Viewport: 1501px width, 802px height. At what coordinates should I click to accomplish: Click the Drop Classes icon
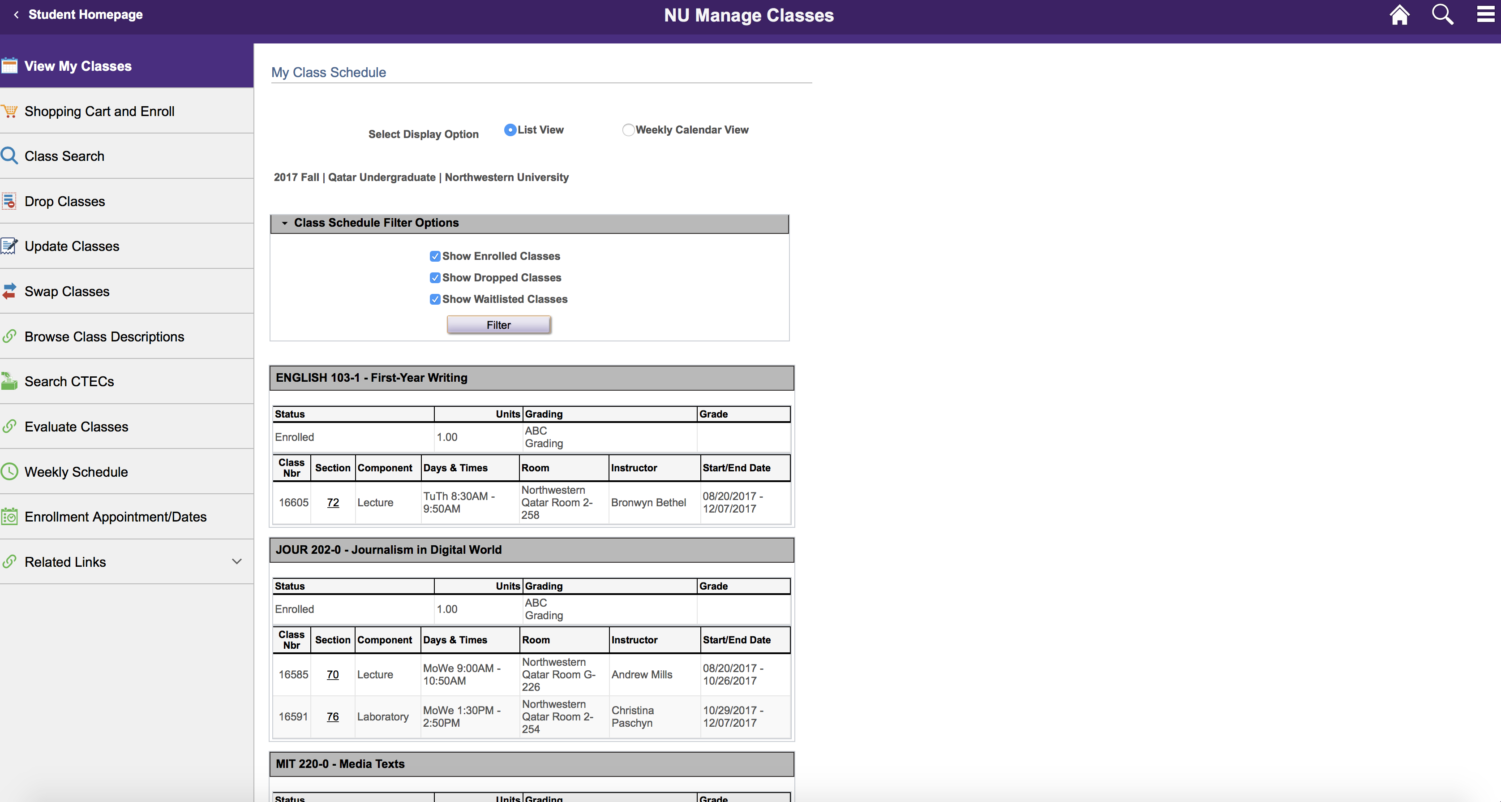click(9, 201)
